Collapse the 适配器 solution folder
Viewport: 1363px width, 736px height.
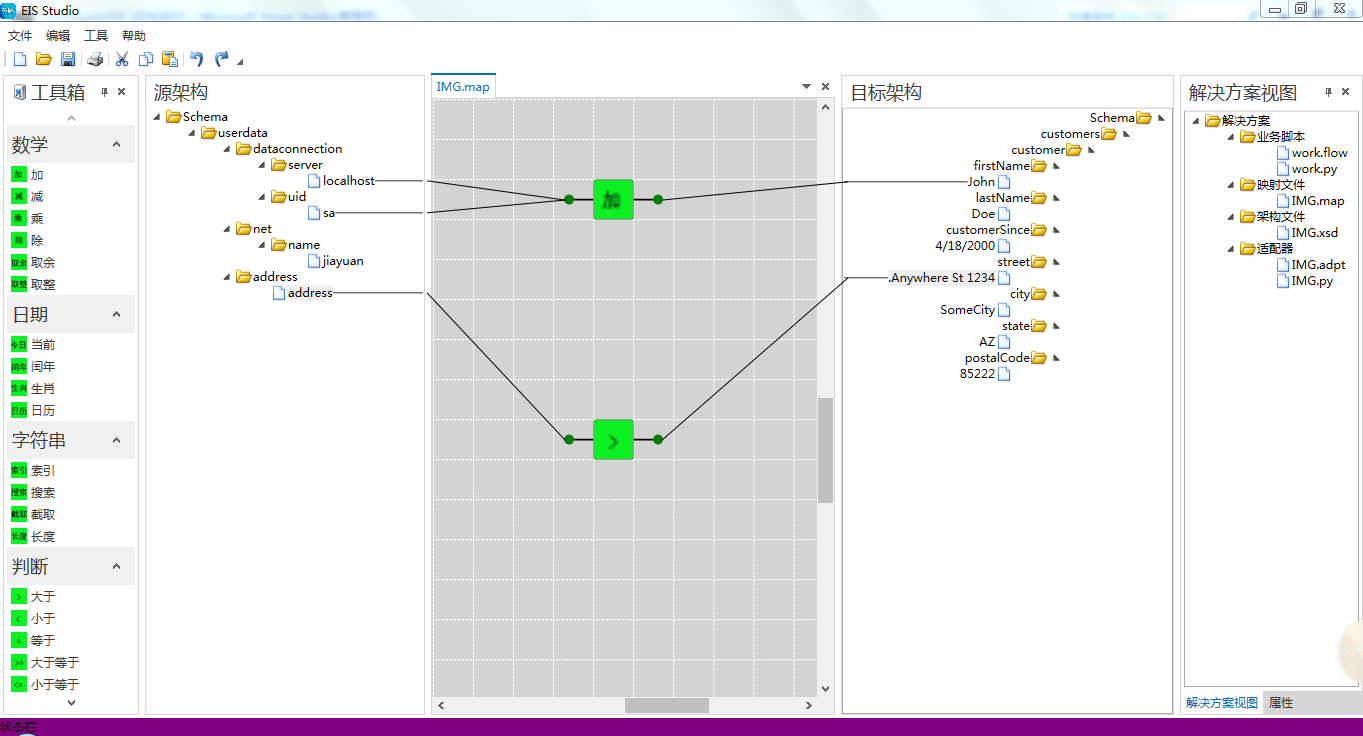pos(1231,249)
